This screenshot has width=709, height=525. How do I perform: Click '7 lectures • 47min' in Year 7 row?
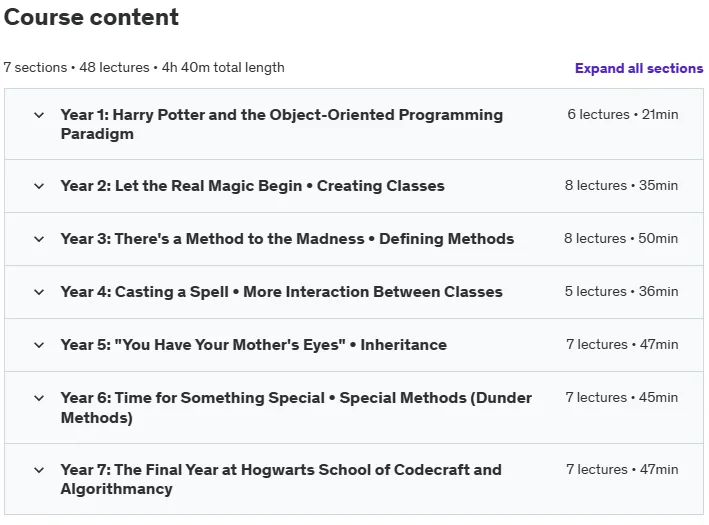pyautogui.click(x=622, y=469)
